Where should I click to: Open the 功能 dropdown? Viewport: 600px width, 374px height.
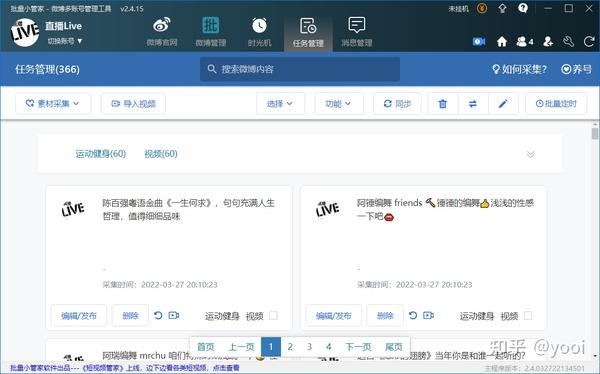pyautogui.click(x=339, y=103)
